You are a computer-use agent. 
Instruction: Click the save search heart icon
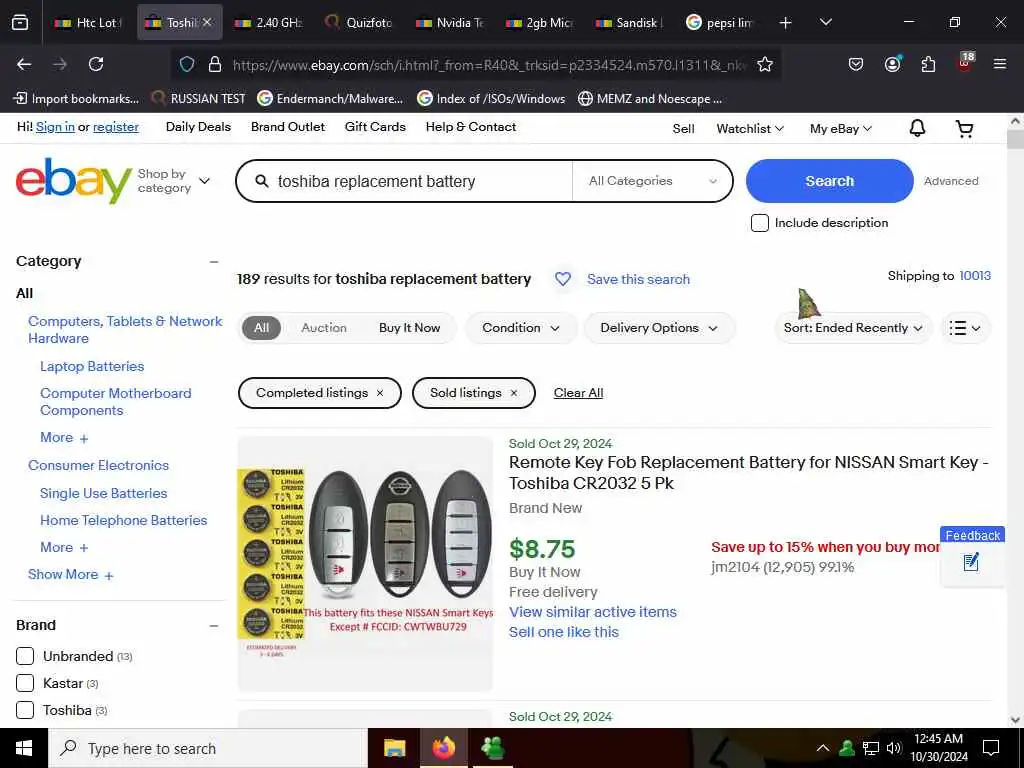click(x=562, y=279)
